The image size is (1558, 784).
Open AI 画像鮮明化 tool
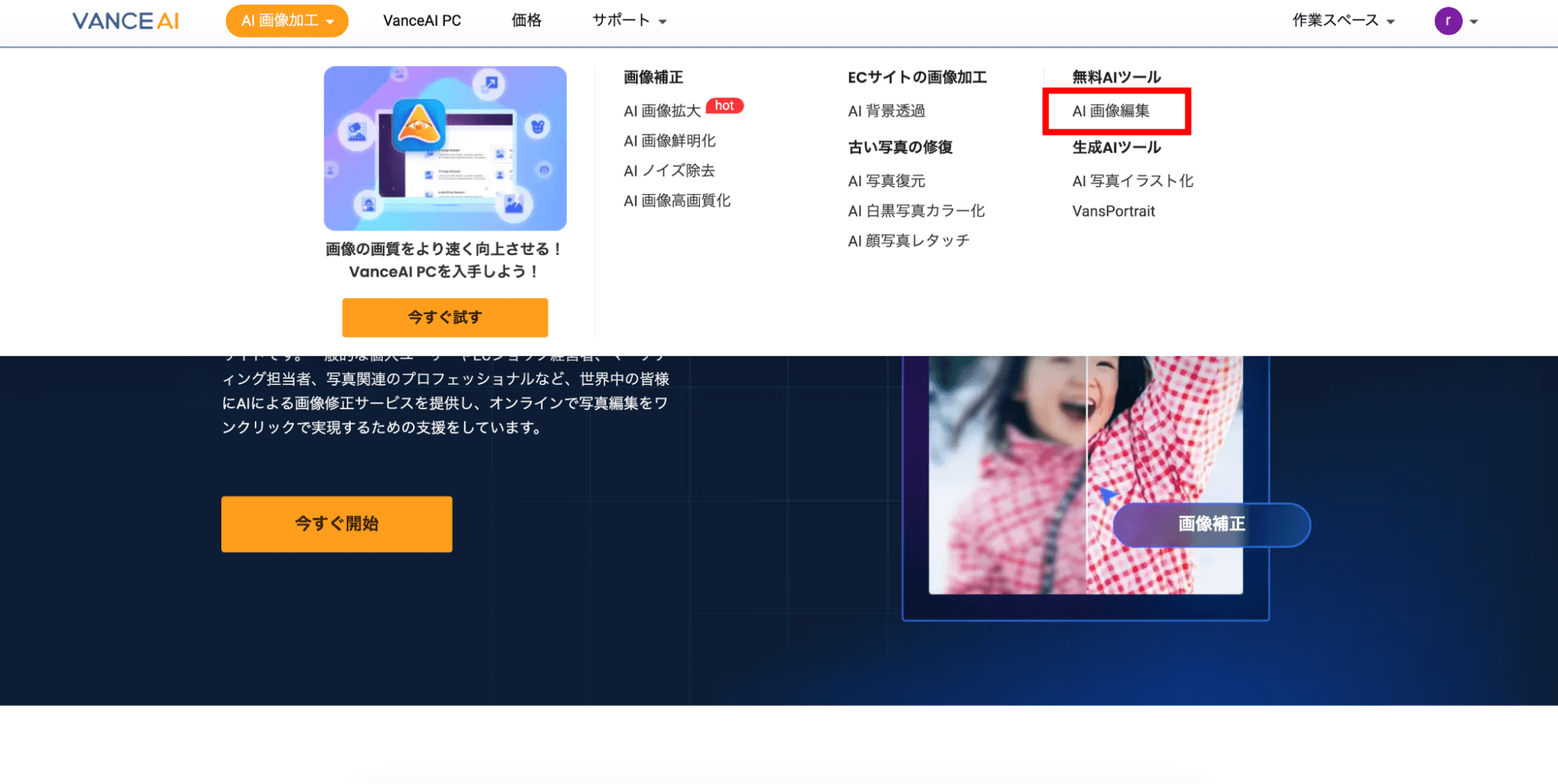point(669,141)
